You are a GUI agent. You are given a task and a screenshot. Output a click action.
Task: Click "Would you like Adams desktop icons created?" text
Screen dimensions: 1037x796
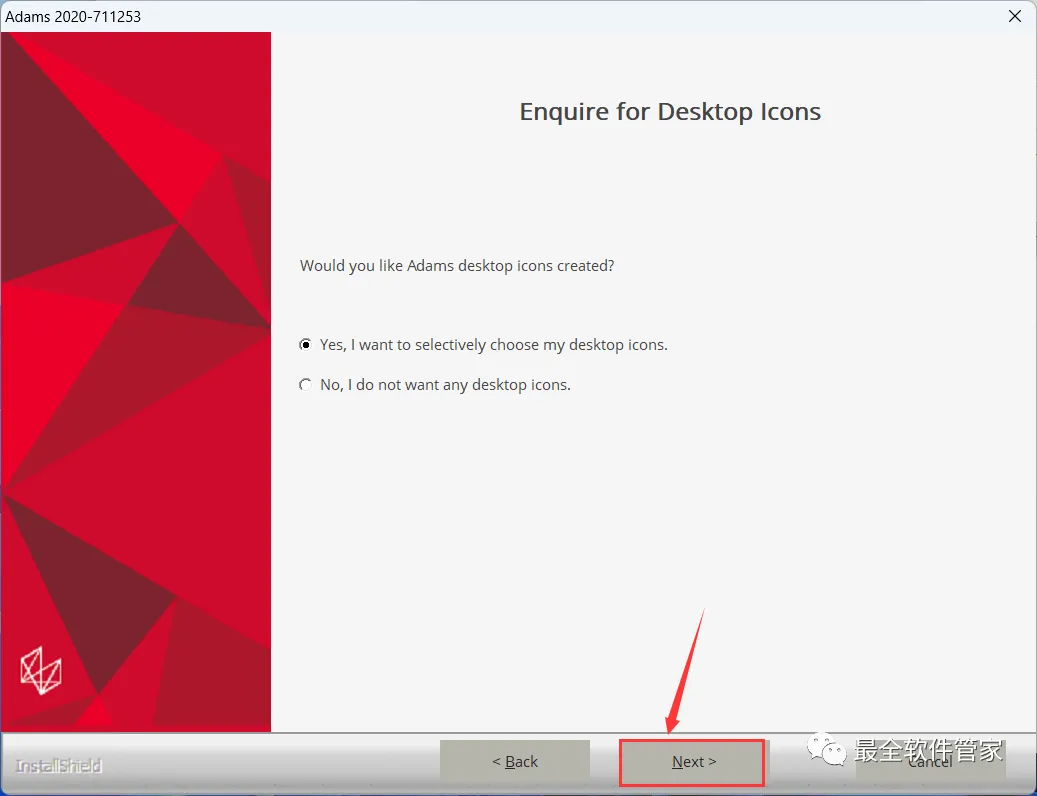click(457, 266)
